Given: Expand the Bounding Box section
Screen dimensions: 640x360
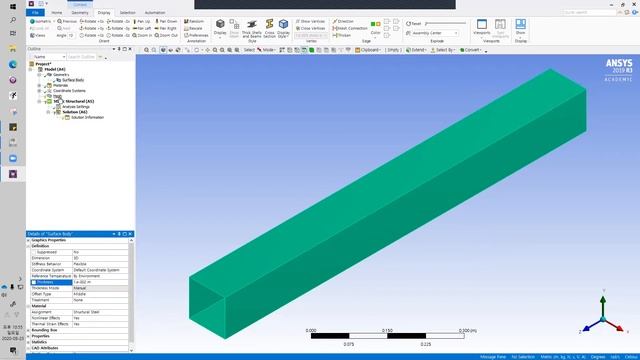Looking at the screenshot, I should pos(29,330).
